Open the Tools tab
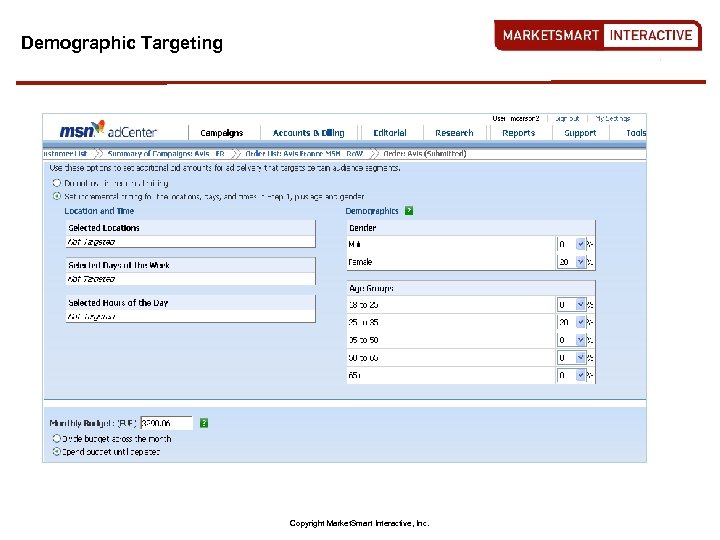Screen dimensions: 720x540 636,133
